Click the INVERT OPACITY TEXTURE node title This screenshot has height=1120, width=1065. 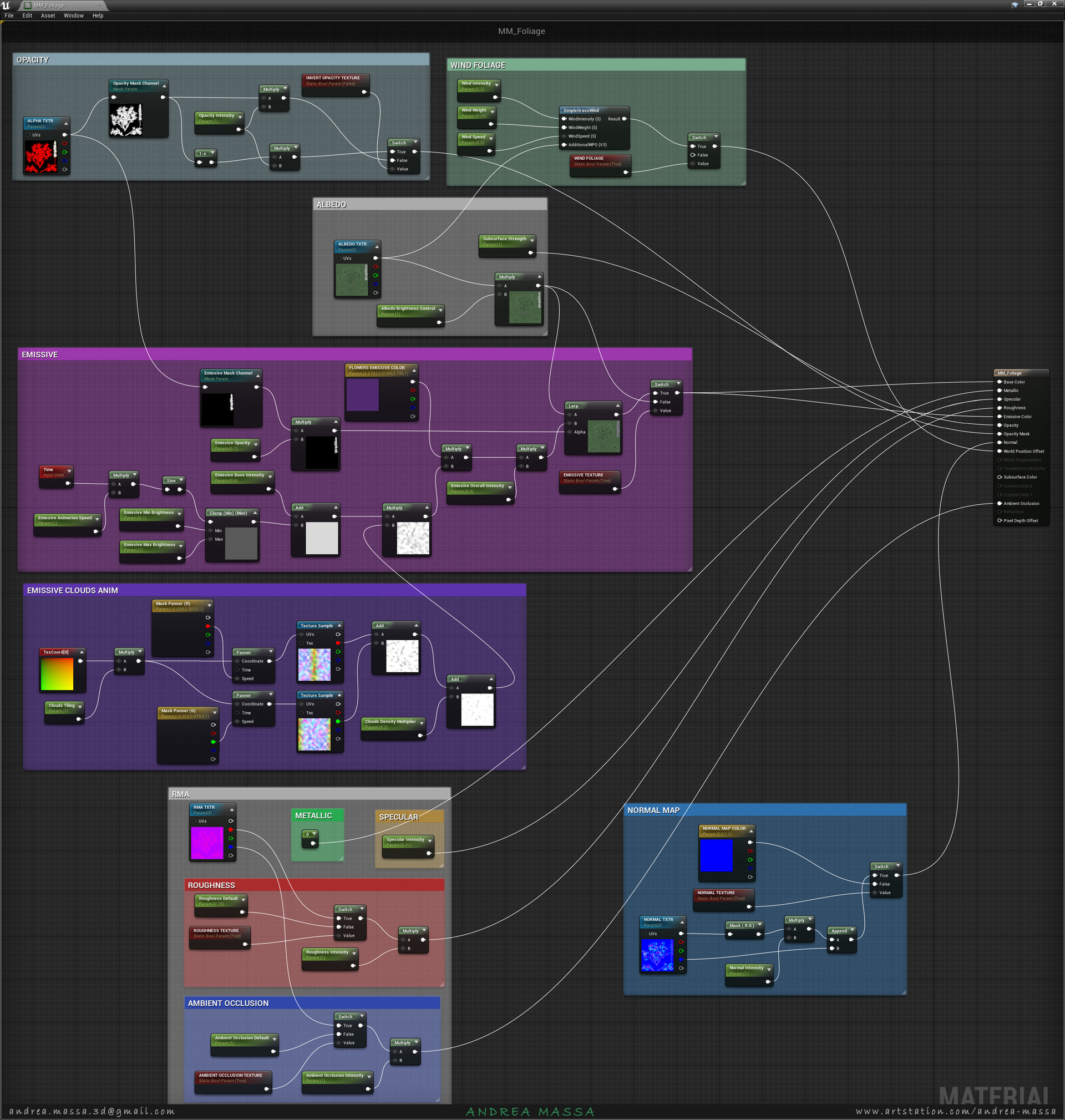[333, 78]
